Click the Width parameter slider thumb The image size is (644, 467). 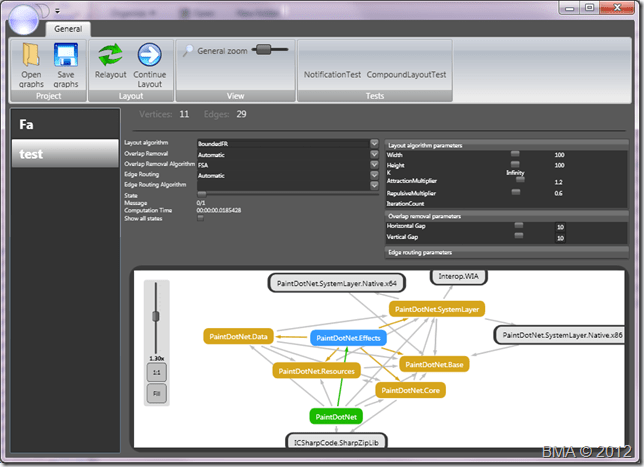pyautogui.click(x=515, y=154)
